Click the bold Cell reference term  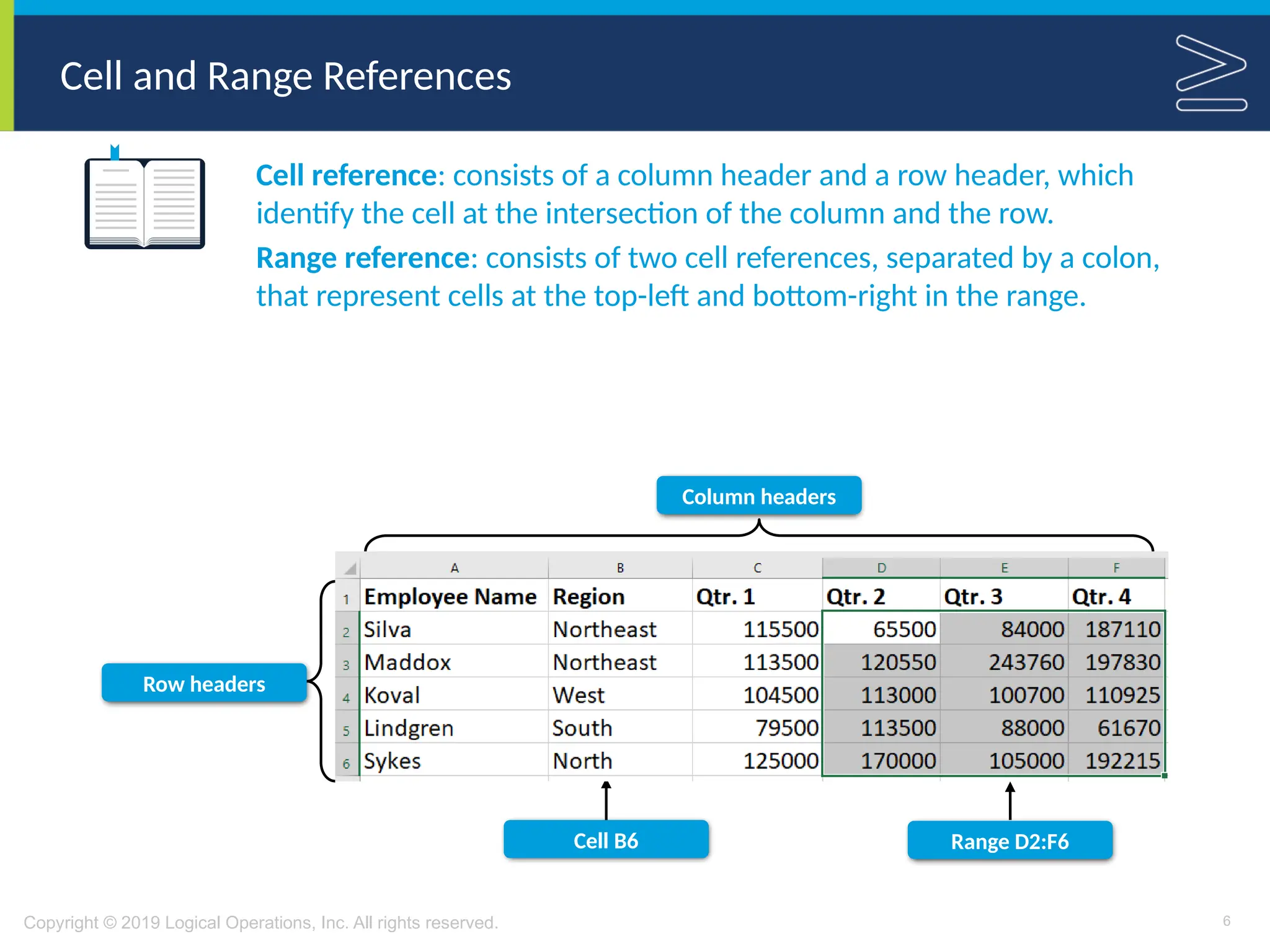point(347,175)
